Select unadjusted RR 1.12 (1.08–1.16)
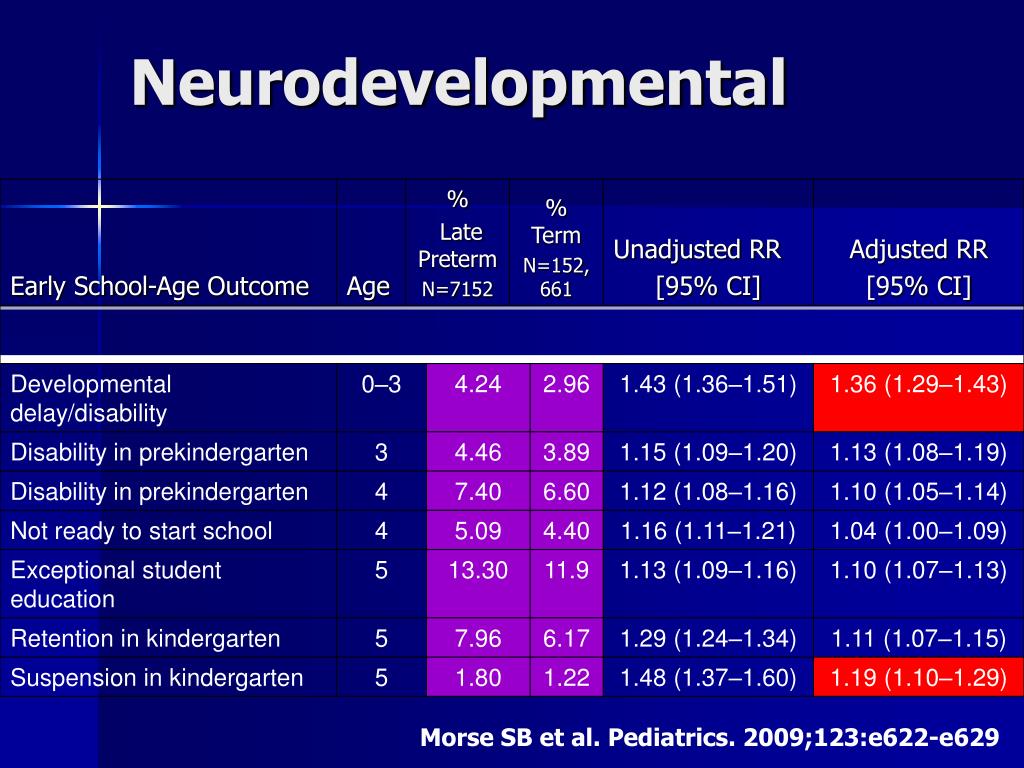The image size is (1024, 768). tap(708, 492)
